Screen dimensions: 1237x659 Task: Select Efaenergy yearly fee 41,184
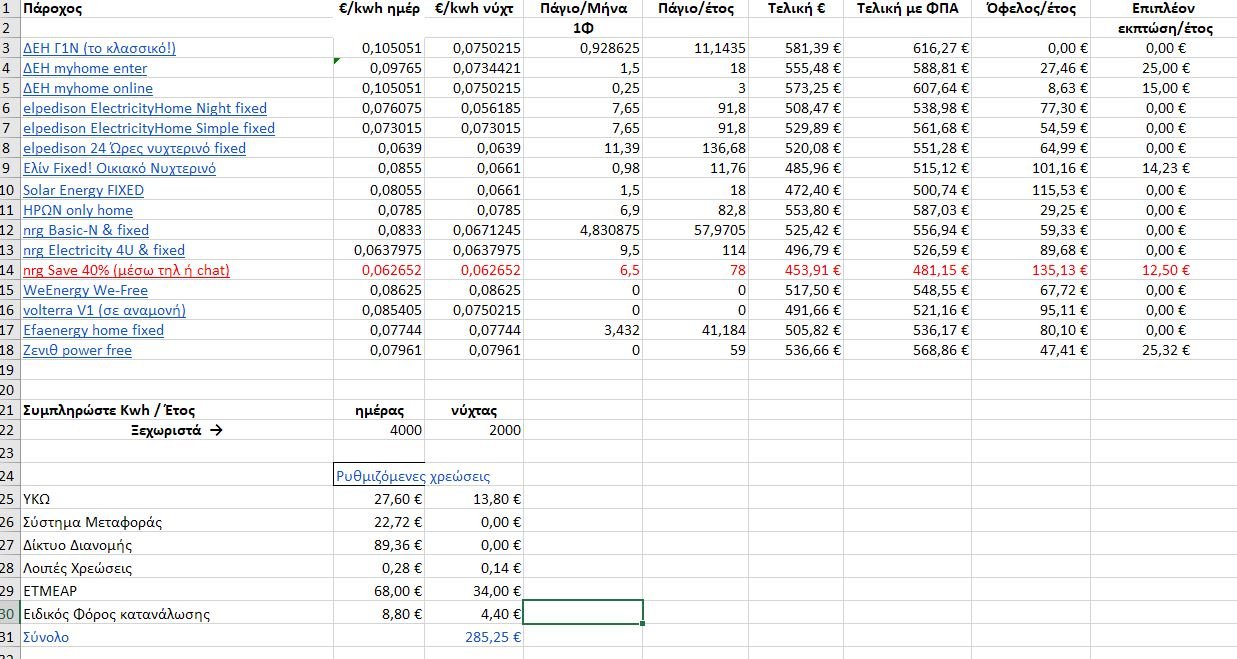696,330
